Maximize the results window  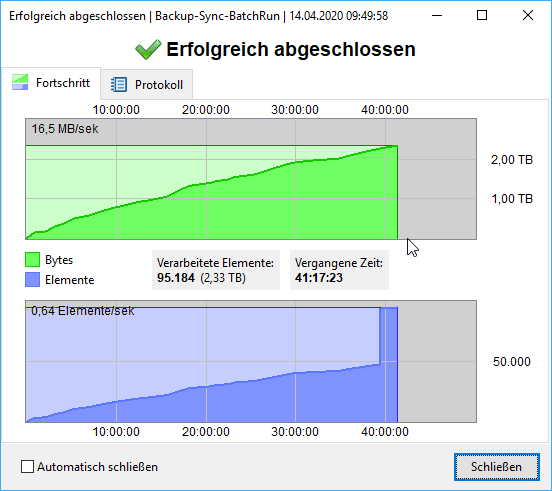482,15
